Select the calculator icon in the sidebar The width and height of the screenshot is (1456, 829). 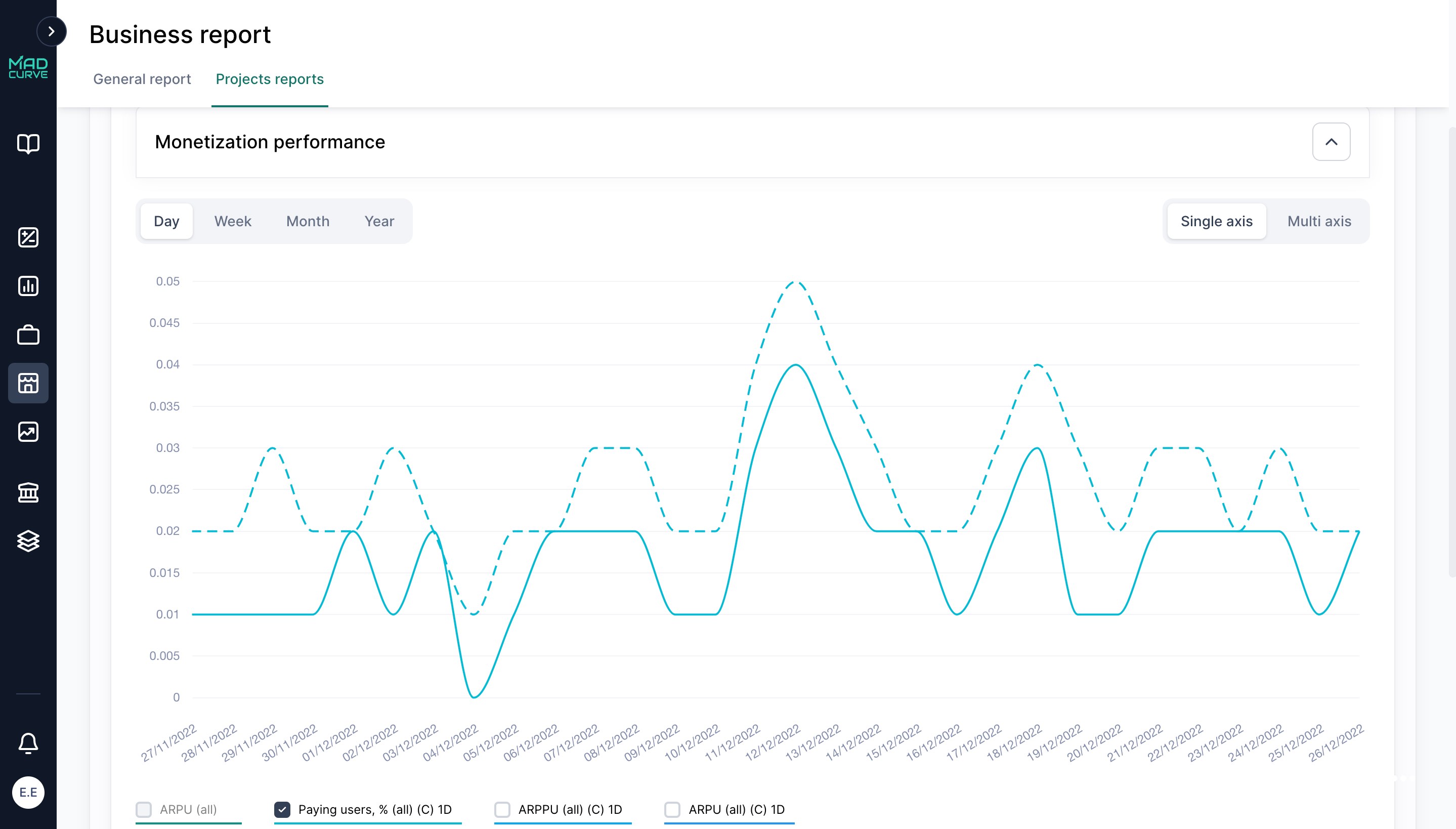[28, 237]
